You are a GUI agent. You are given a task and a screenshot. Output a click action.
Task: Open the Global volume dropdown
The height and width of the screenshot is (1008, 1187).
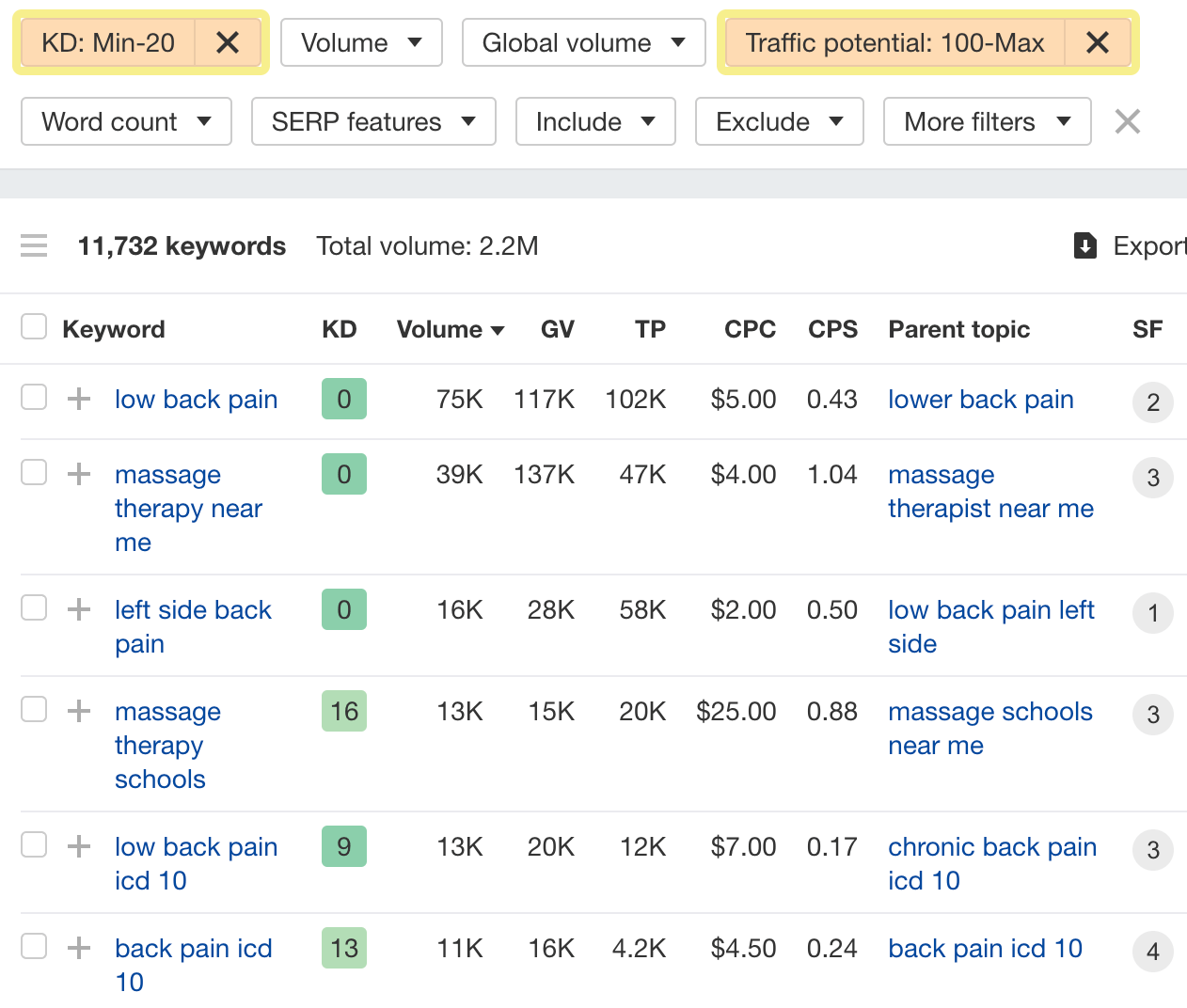[583, 41]
